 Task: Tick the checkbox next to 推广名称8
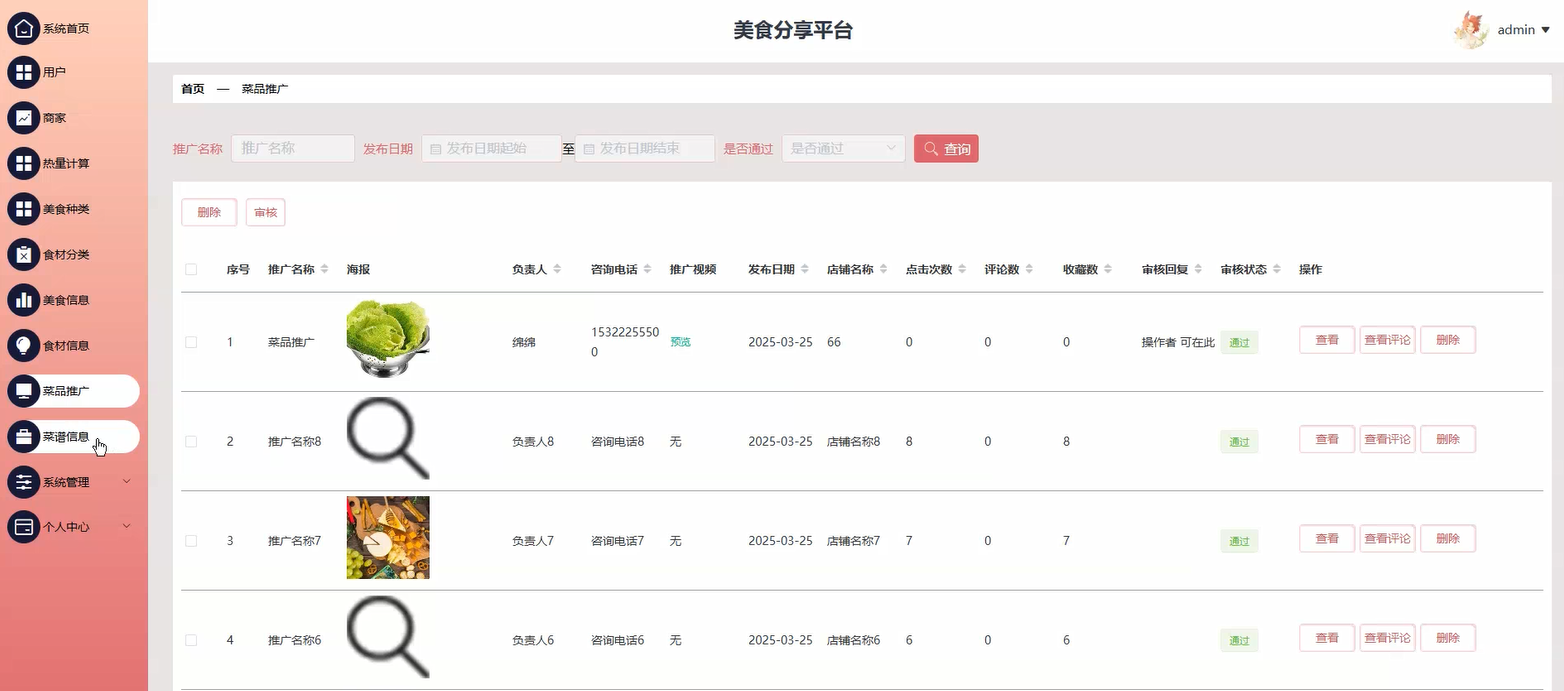click(191, 440)
